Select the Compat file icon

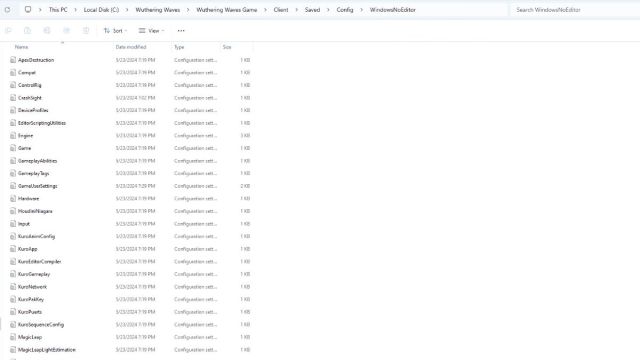(13, 73)
